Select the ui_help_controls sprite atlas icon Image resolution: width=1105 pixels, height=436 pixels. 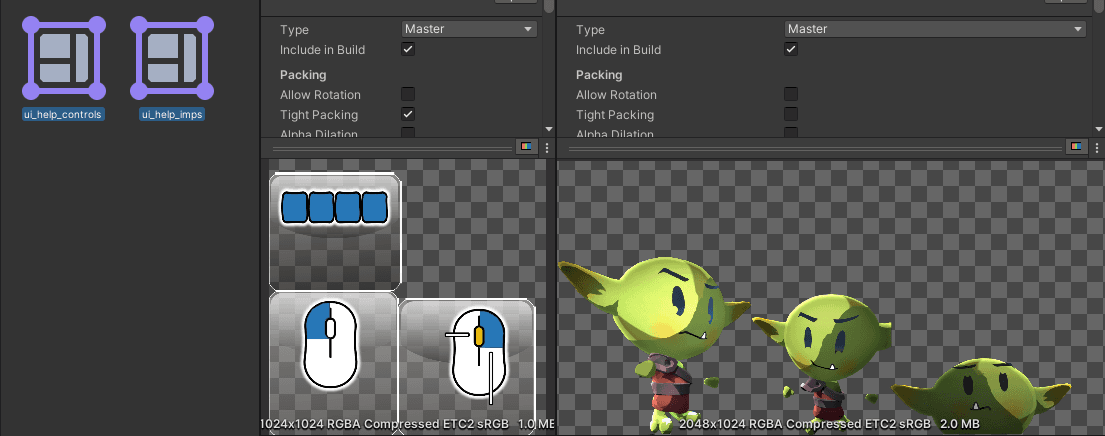63,58
